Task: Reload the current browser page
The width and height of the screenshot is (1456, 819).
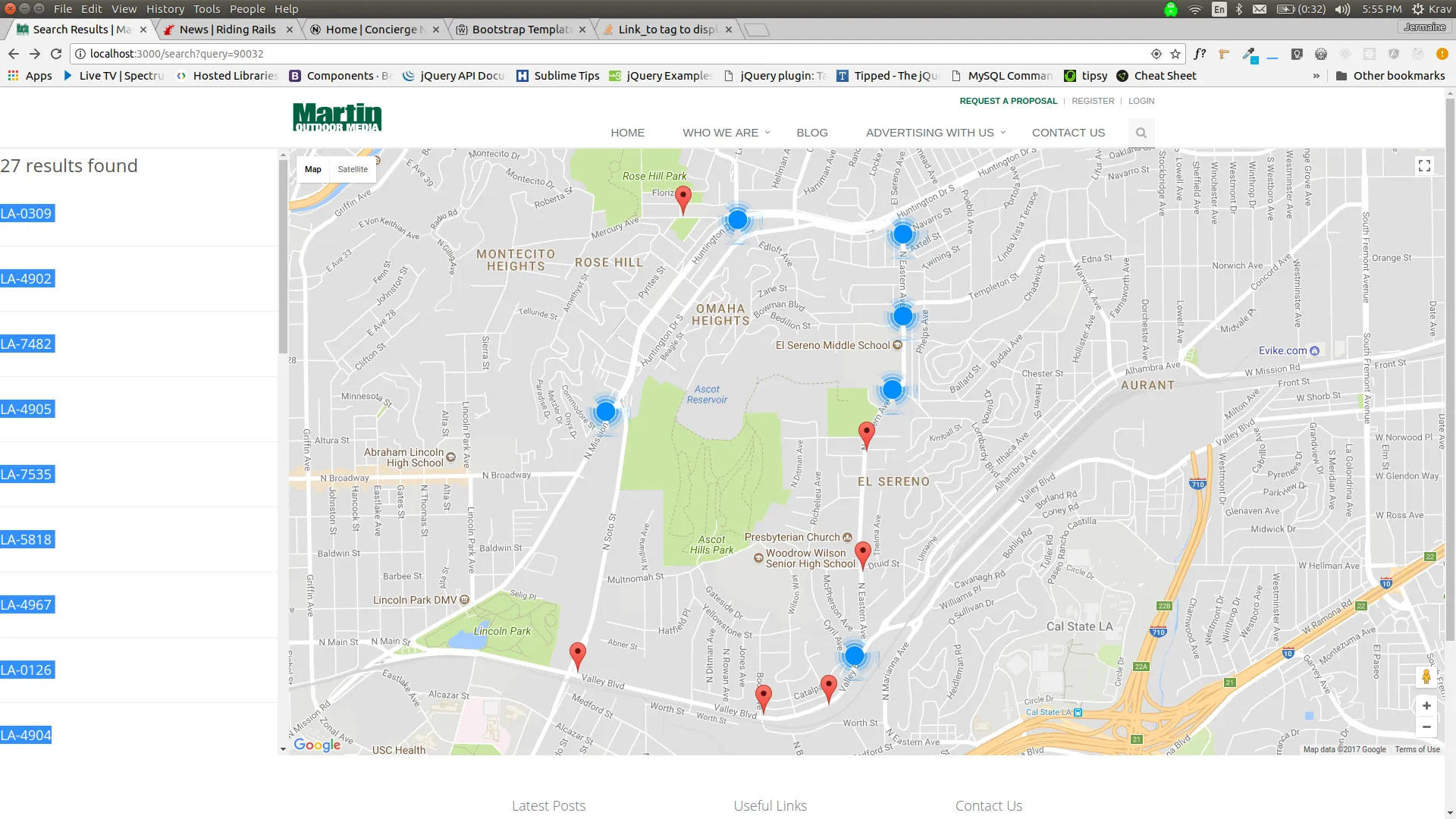Action: (56, 54)
